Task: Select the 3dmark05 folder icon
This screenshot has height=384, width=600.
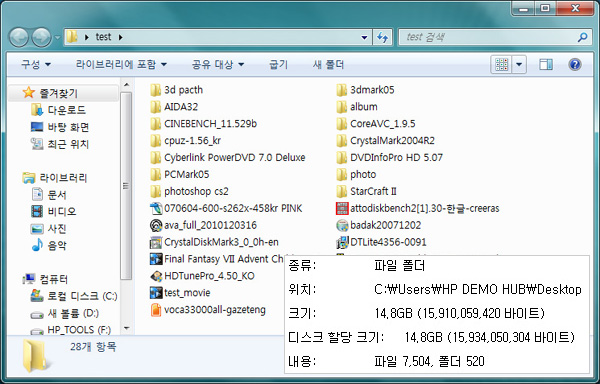Action: [342, 90]
